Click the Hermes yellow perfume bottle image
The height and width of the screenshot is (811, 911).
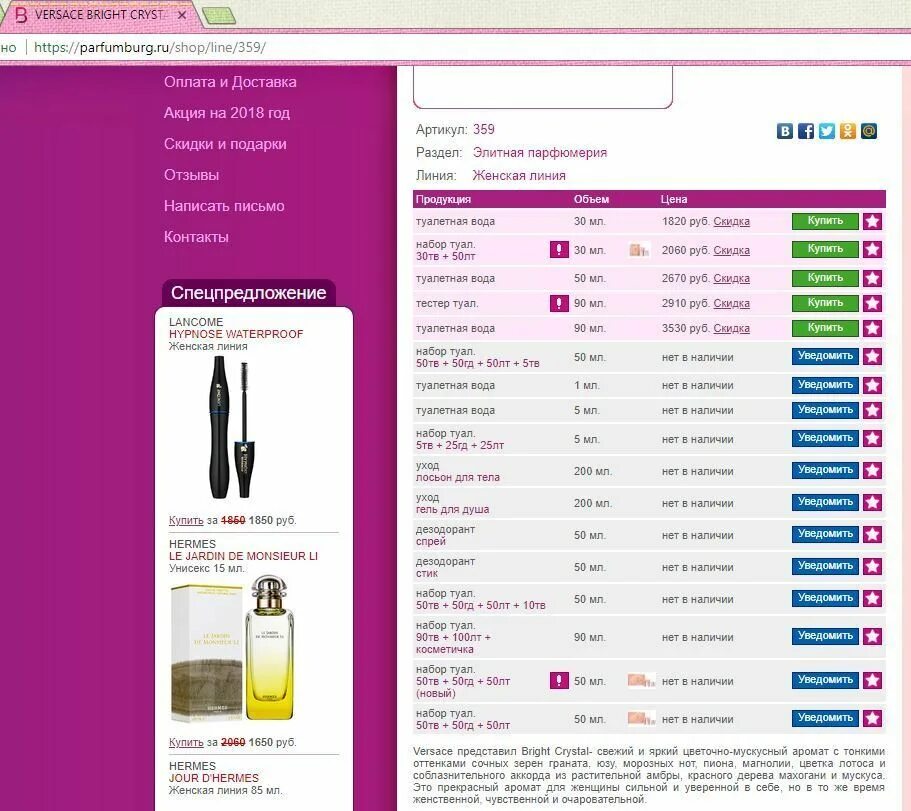click(270, 648)
